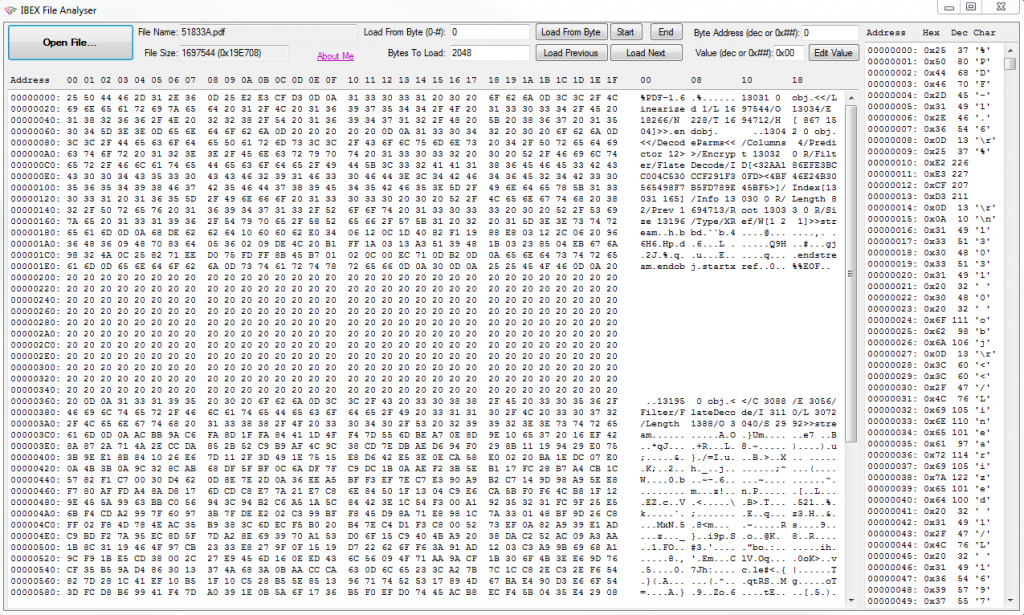Screen dimensions: 1024x615
Task: Click the Load Next button
Action: click(646, 53)
